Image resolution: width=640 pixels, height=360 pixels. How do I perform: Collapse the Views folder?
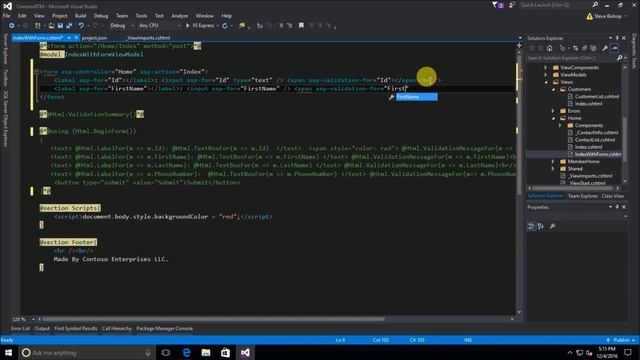pos(546,82)
